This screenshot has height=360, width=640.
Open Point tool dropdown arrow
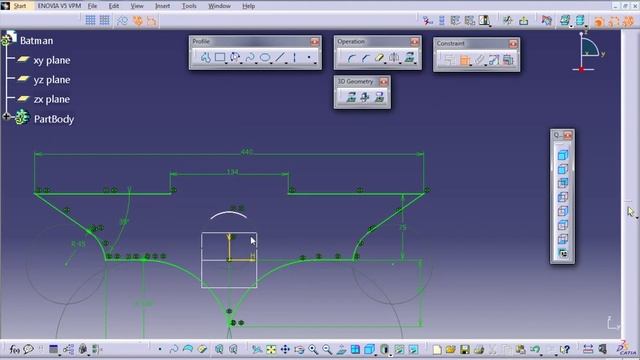pyautogui.click(x=315, y=63)
